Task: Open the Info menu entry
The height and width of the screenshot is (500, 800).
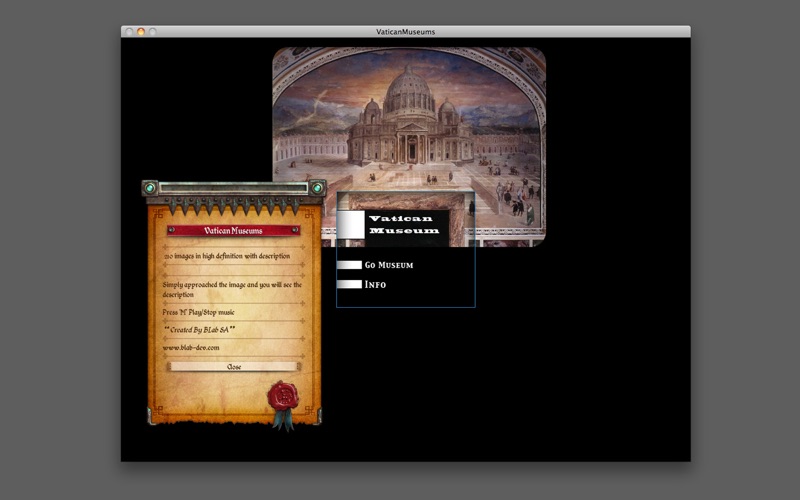Action: point(375,284)
